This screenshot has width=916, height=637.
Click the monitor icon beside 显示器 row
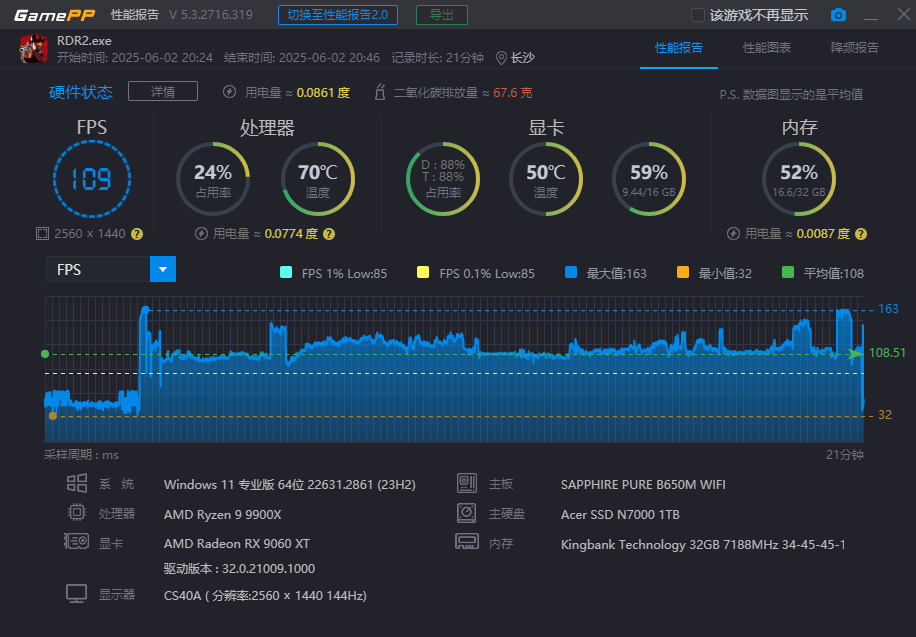point(77,593)
